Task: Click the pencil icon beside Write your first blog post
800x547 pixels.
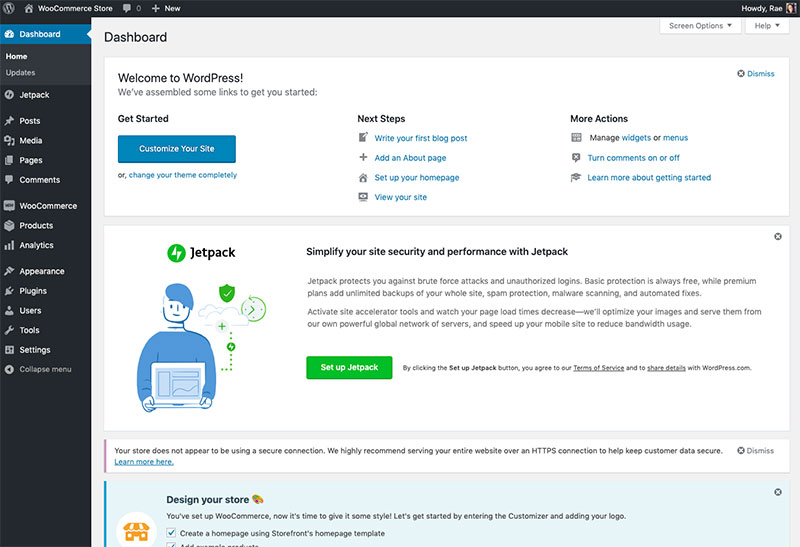Action: pyautogui.click(x=363, y=137)
